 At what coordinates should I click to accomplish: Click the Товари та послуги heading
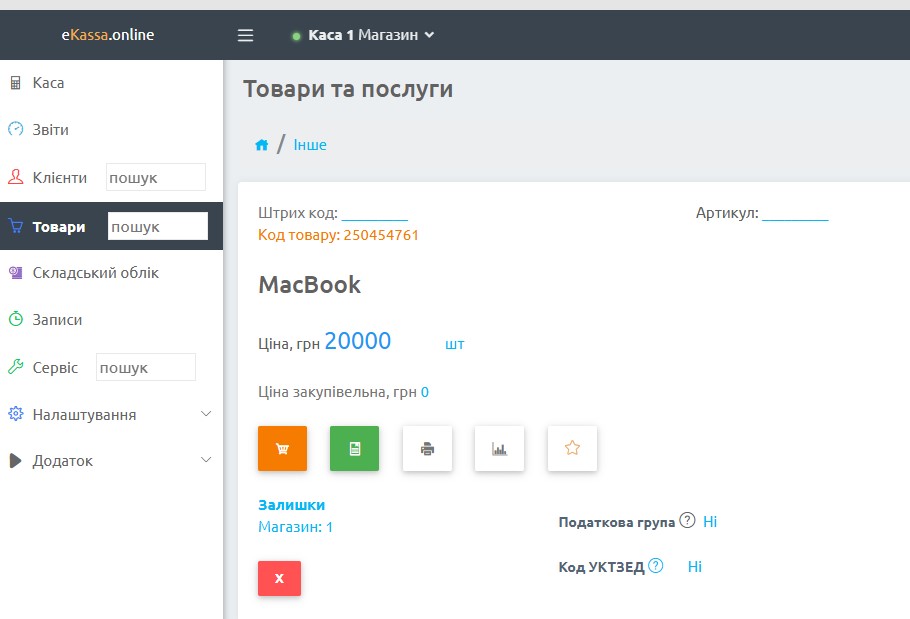(348, 89)
